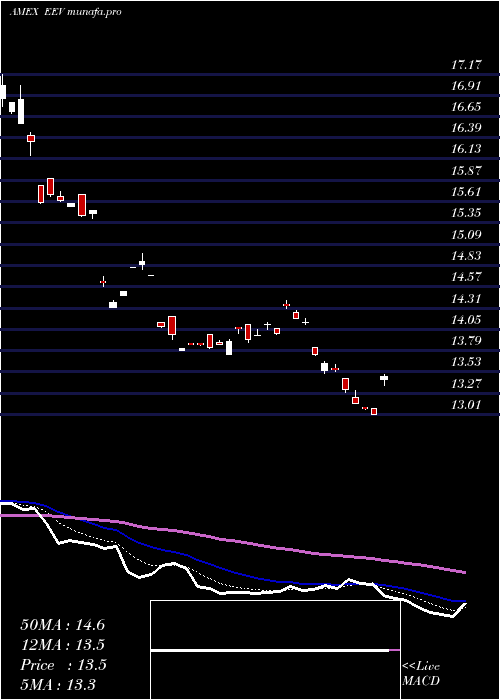The image size is (500, 700).
Task: Click the 15.09 price axis label
Action: [467, 234]
